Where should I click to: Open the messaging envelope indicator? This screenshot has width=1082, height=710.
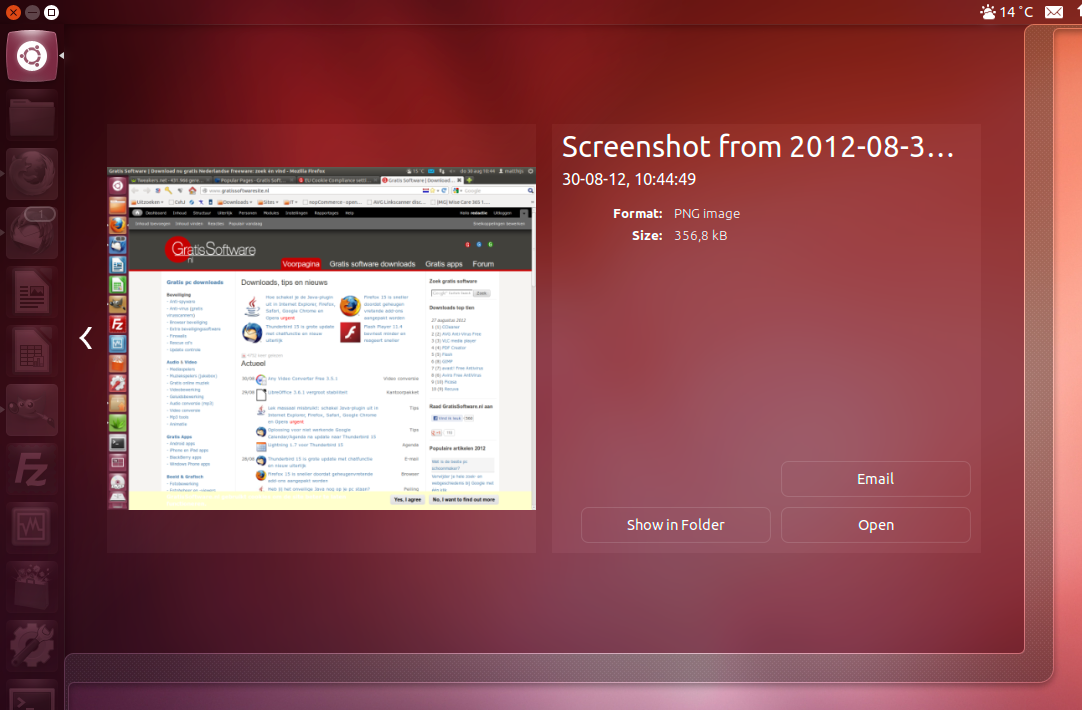[x=1054, y=12]
